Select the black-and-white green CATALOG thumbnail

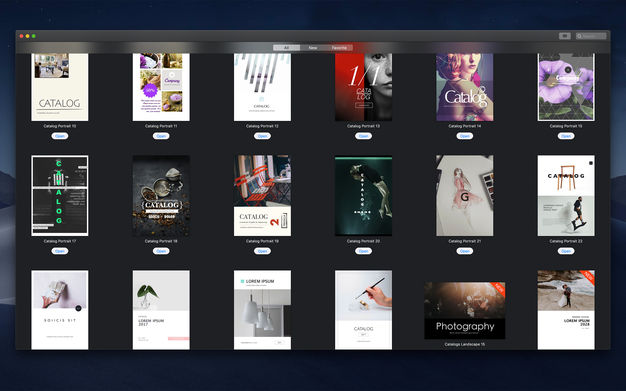(x=60, y=196)
